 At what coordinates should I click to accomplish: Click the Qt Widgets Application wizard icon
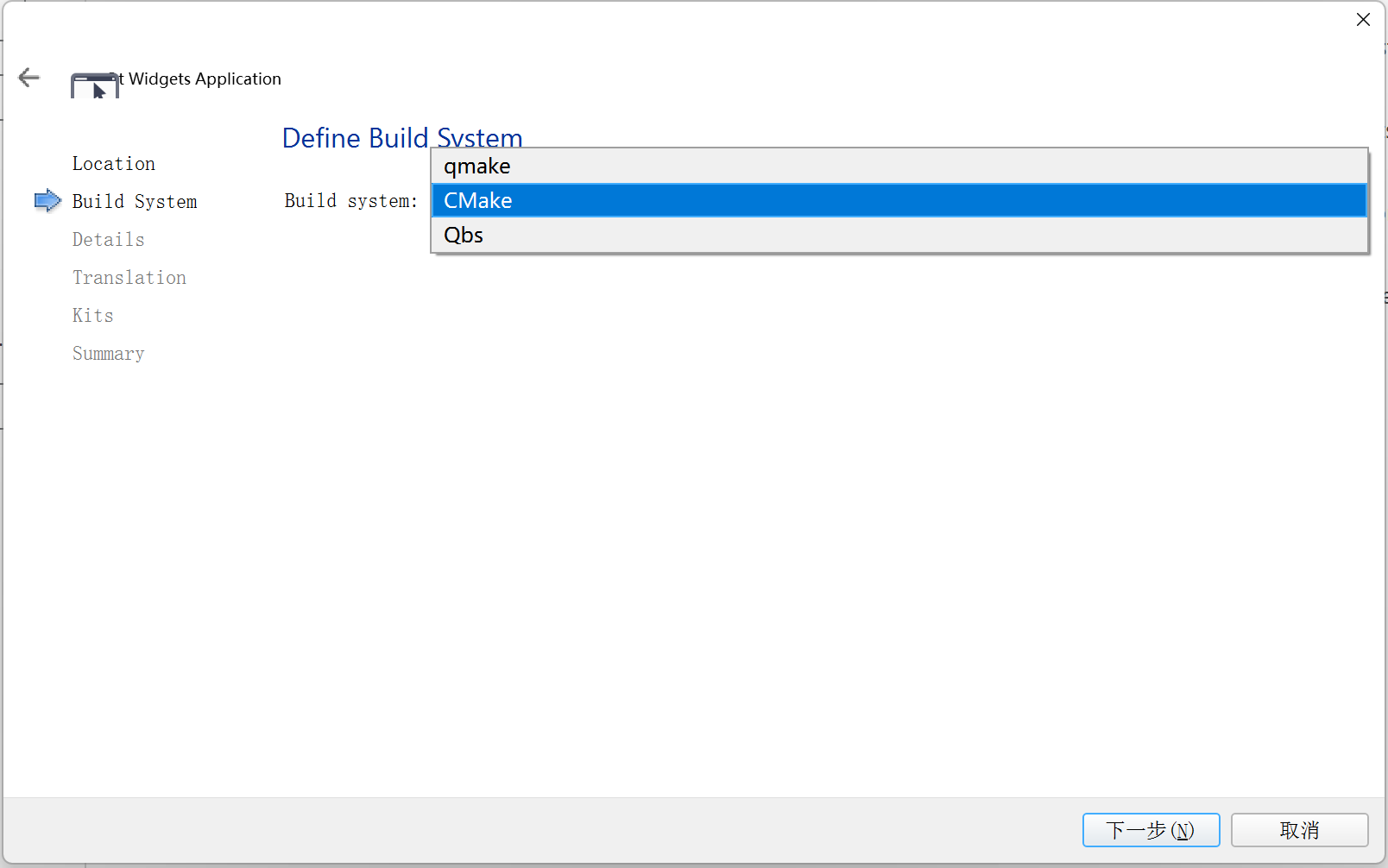tap(95, 85)
